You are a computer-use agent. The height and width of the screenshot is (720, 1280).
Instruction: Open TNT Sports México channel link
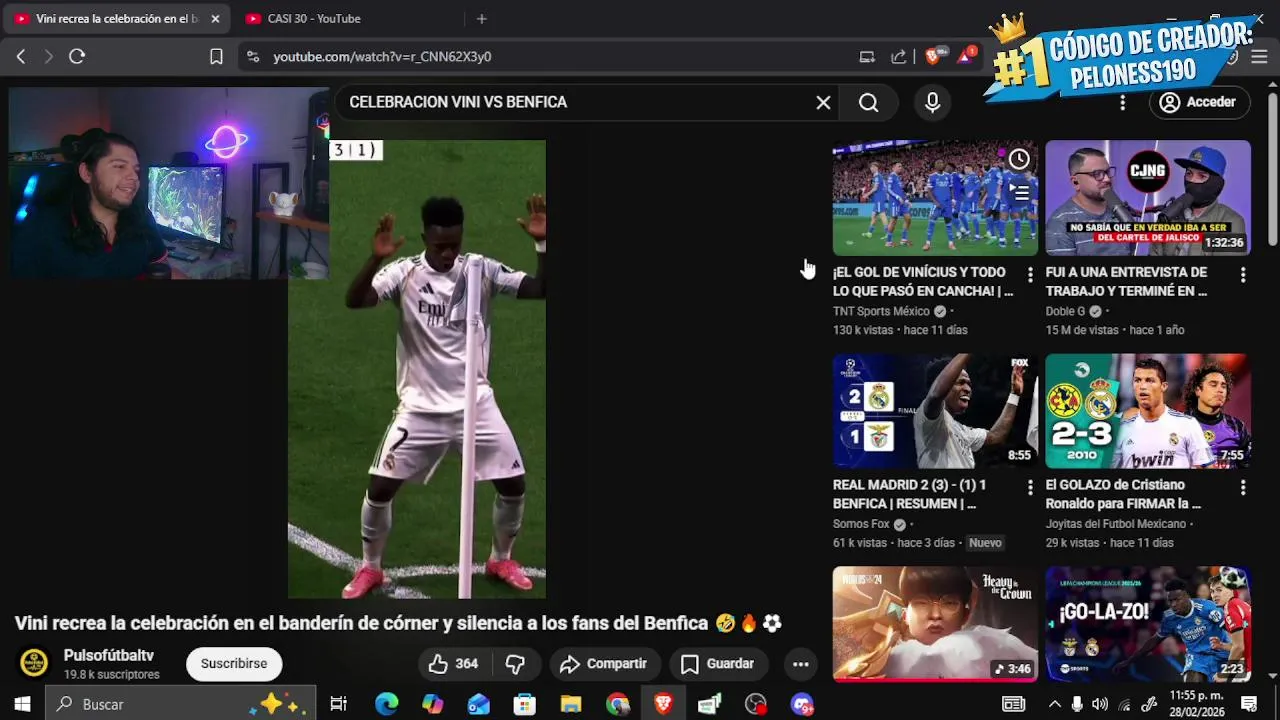point(881,312)
